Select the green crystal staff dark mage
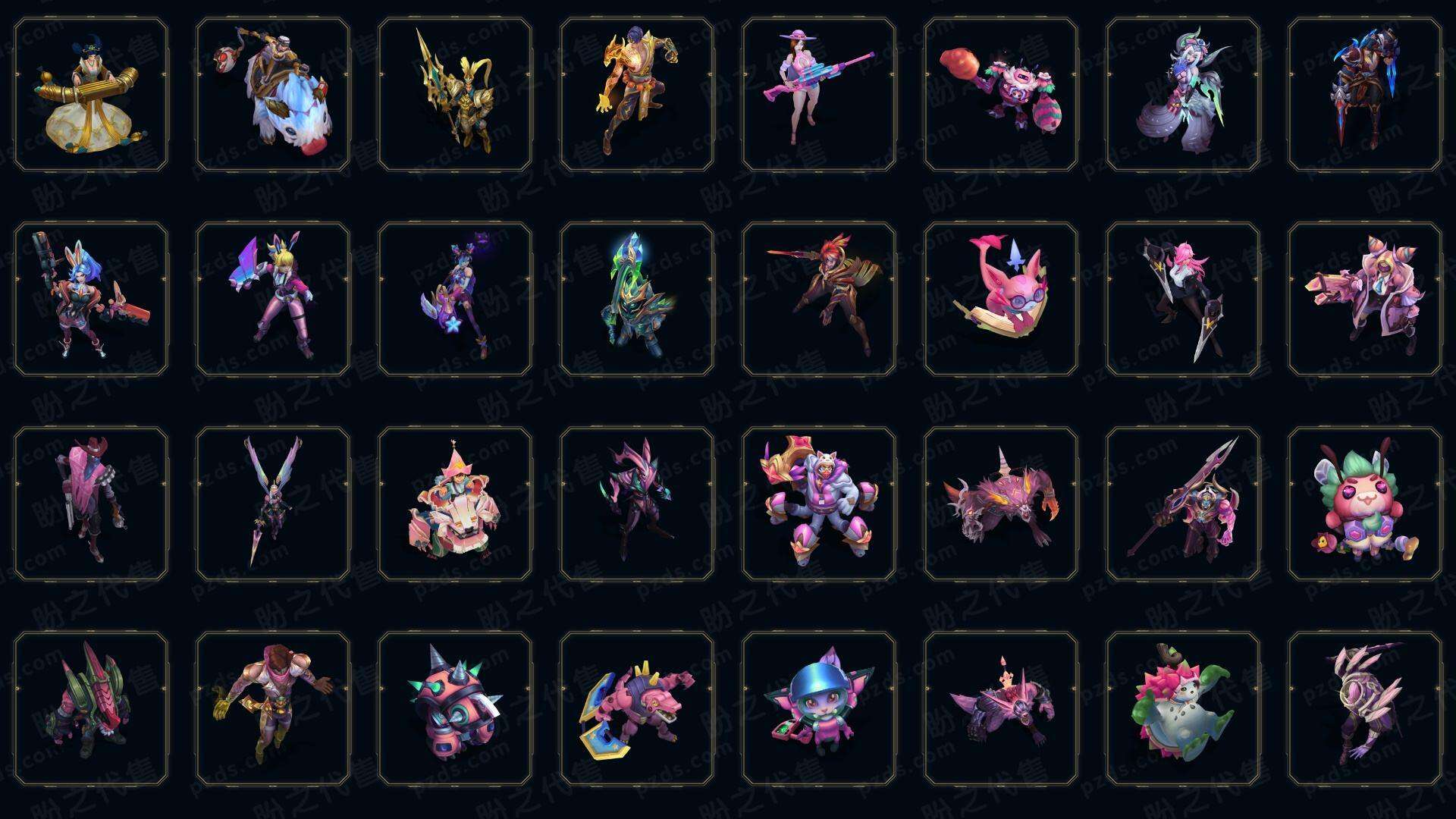Screen dimensions: 1456x819 click(x=637, y=299)
